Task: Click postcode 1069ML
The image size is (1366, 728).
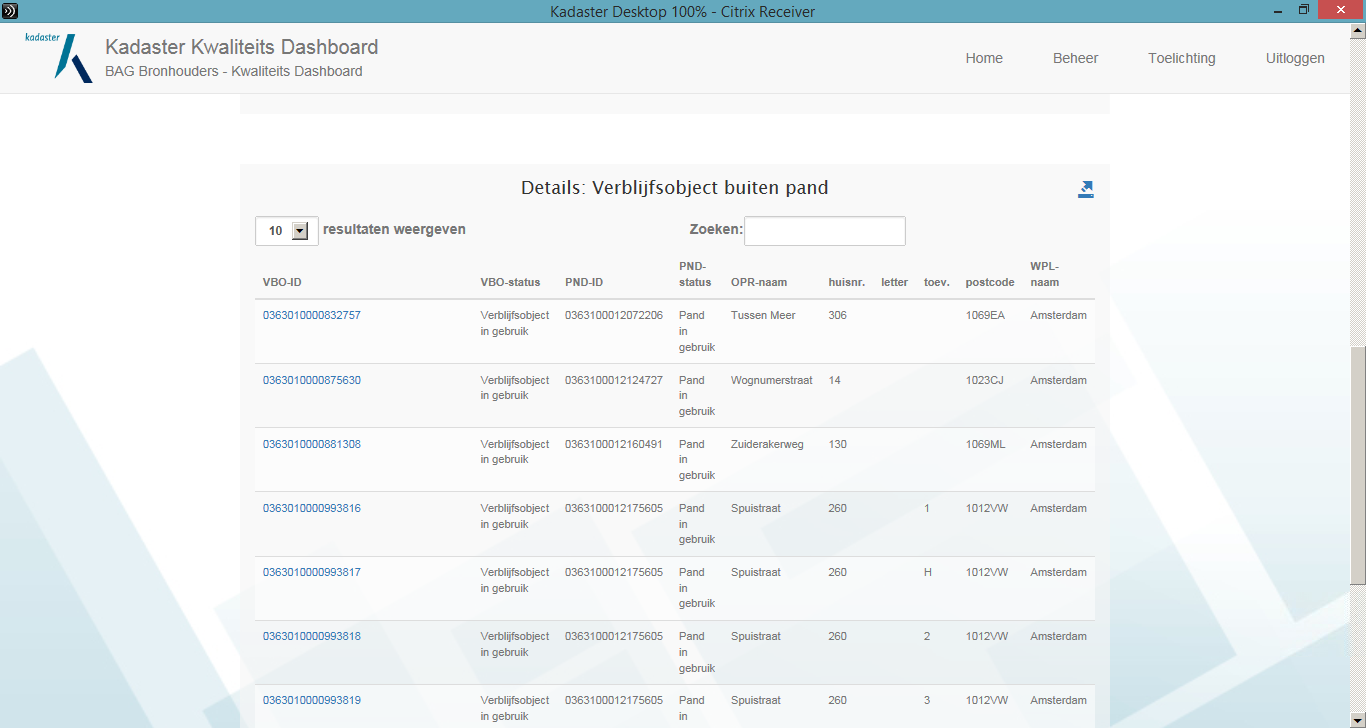Action: 986,444
